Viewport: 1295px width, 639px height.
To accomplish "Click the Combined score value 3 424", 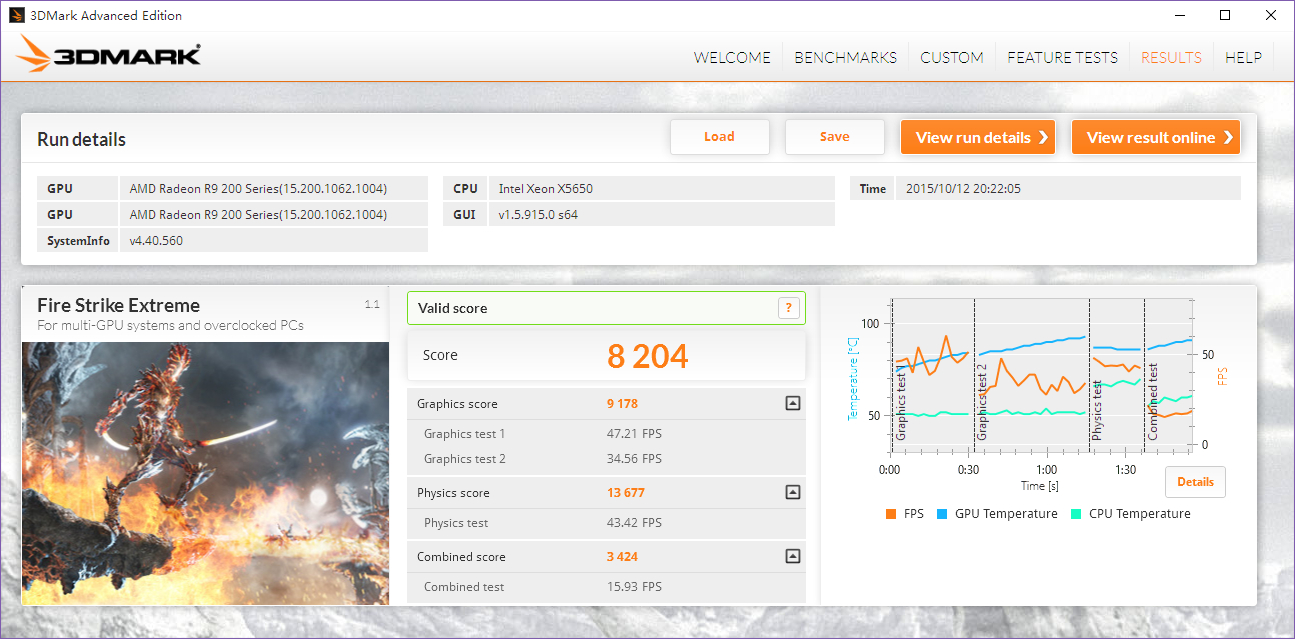I will 622,557.
